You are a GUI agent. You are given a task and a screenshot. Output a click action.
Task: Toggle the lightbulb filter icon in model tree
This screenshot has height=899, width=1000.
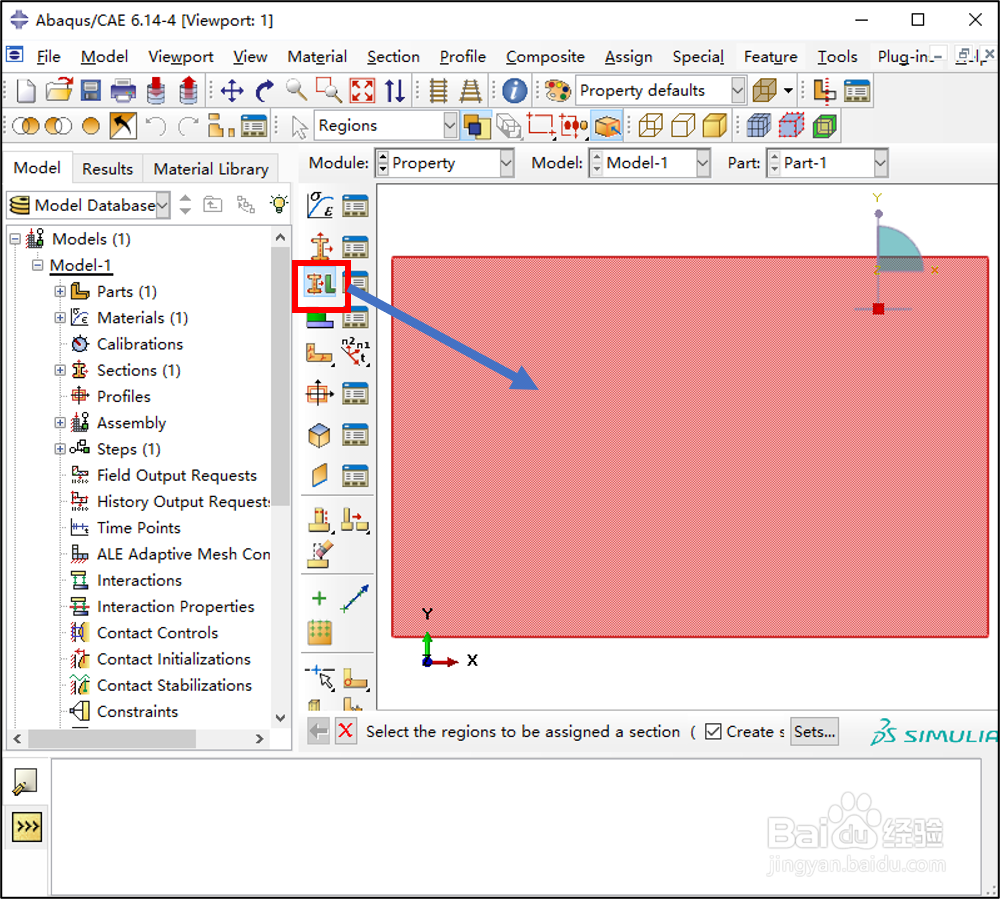point(279,204)
